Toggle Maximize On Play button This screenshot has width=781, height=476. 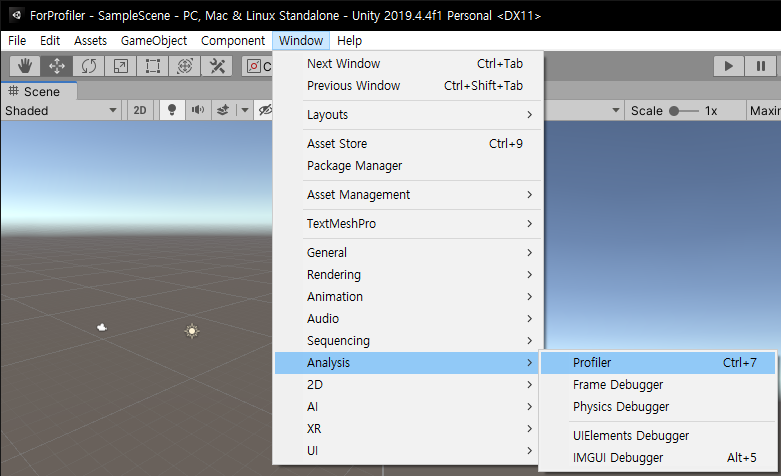[764, 111]
